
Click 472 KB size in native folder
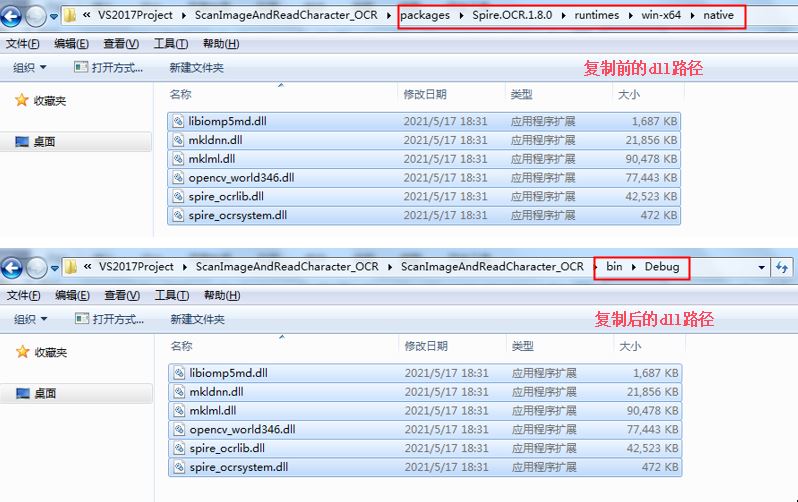pos(659,215)
